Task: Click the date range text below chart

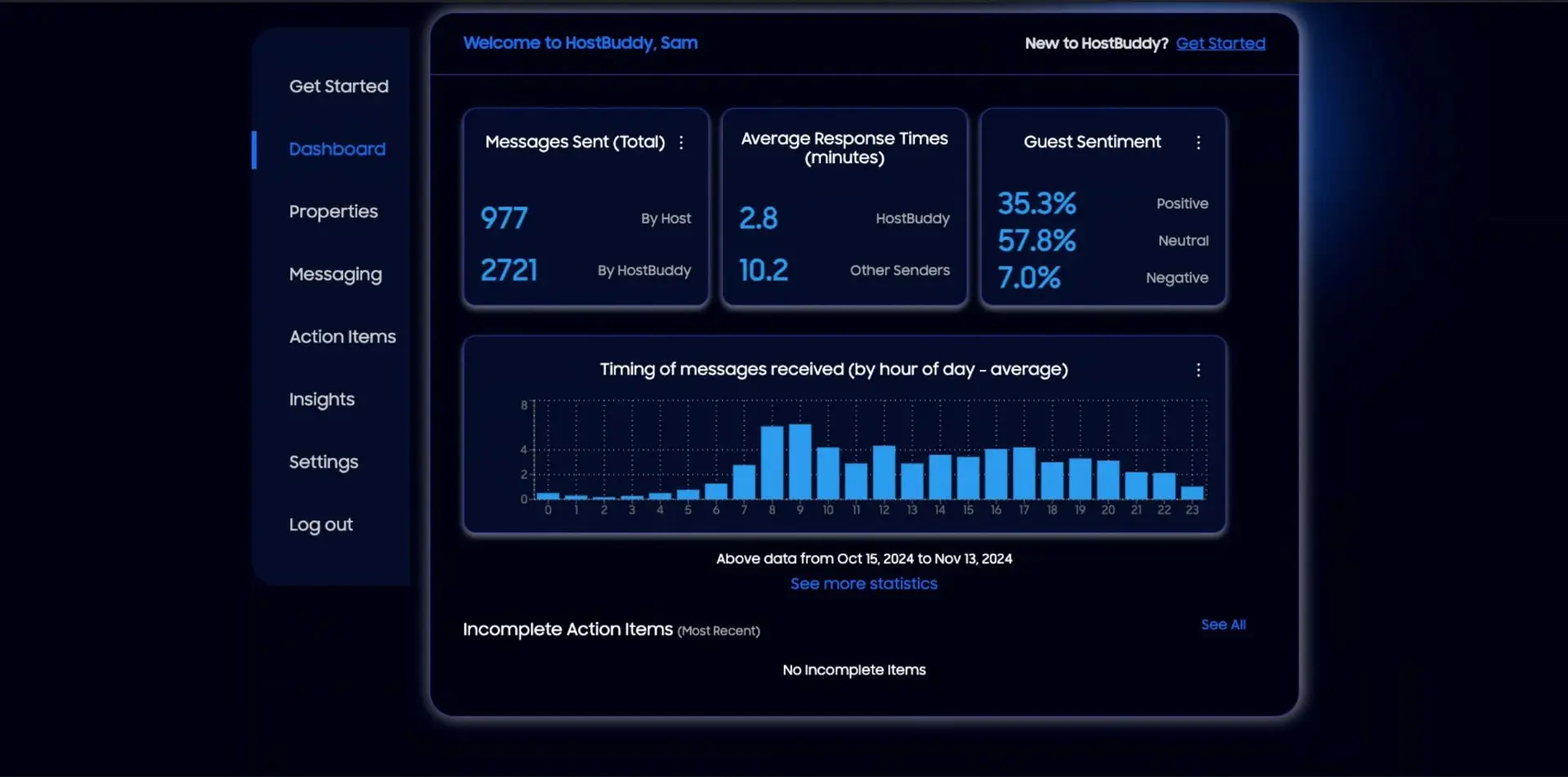Action: tap(864, 558)
